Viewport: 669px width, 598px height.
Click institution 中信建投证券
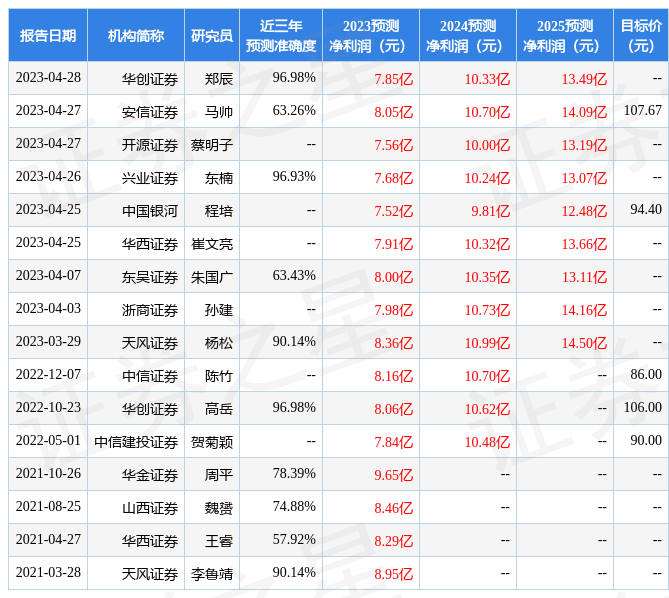[x=136, y=442]
